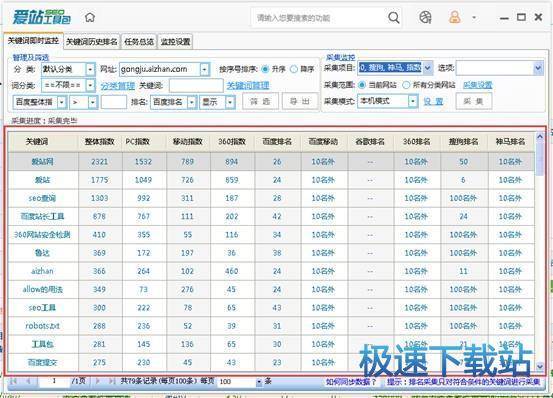This screenshot has width=553, height=398.
Task: Open the 采集模式 本机模式 dropdown
Action: pos(413,101)
